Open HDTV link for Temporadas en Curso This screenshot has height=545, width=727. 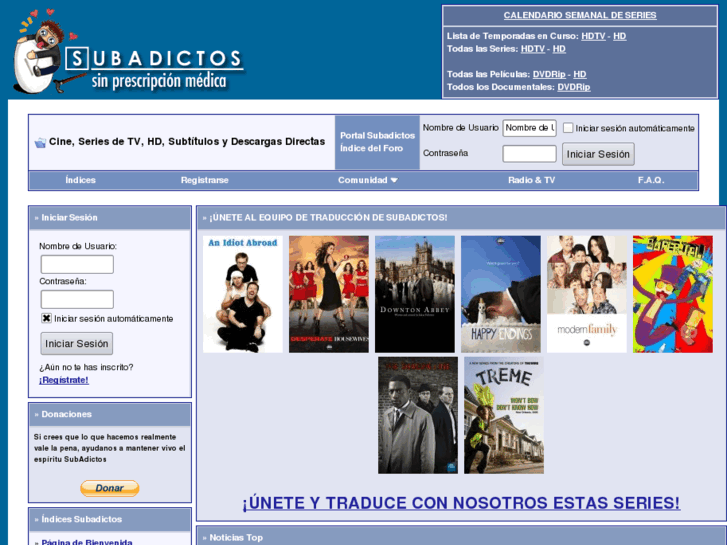click(x=593, y=36)
